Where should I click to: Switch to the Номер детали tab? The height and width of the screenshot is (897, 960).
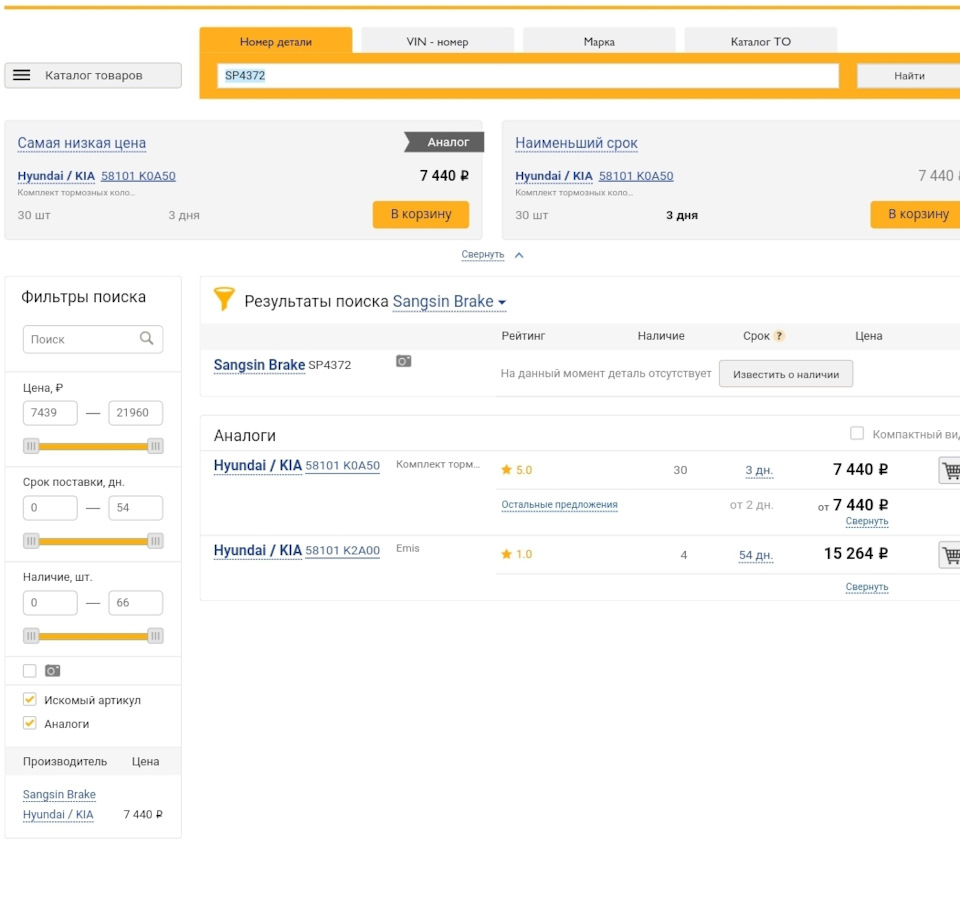pyautogui.click(x=276, y=42)
